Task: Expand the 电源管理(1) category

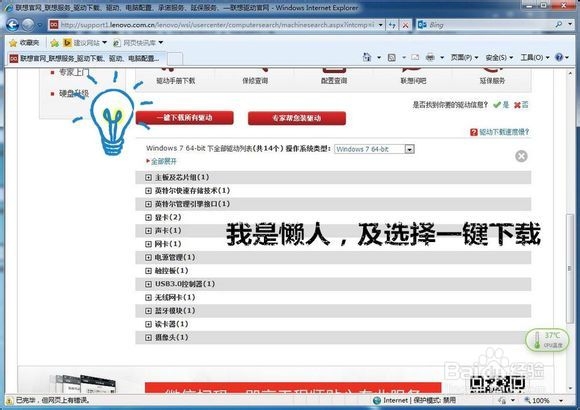Action: [148, 258]
